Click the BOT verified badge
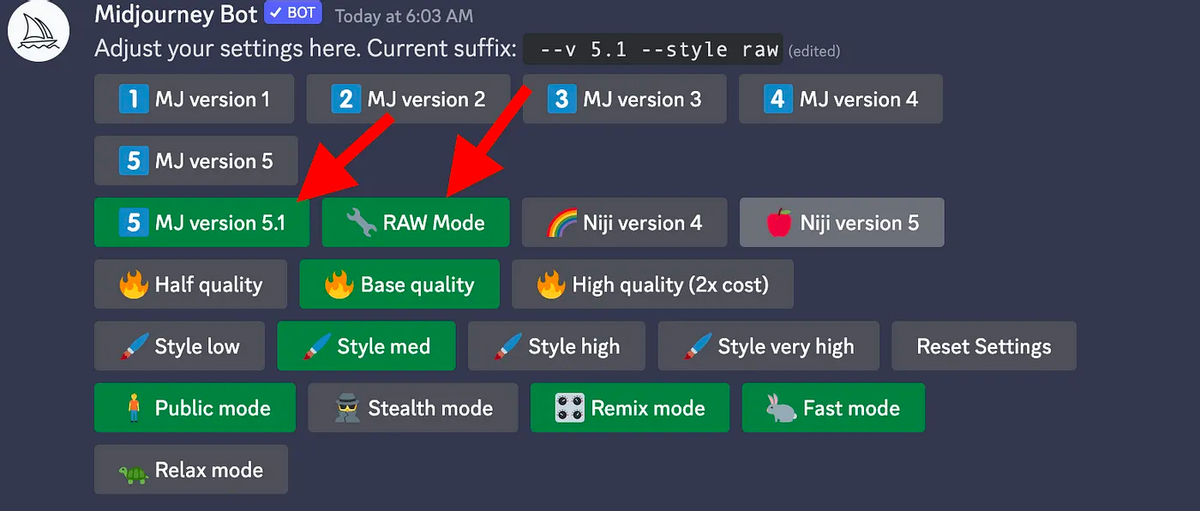The width and height of the screenshot is (1200, 511). 292,14
